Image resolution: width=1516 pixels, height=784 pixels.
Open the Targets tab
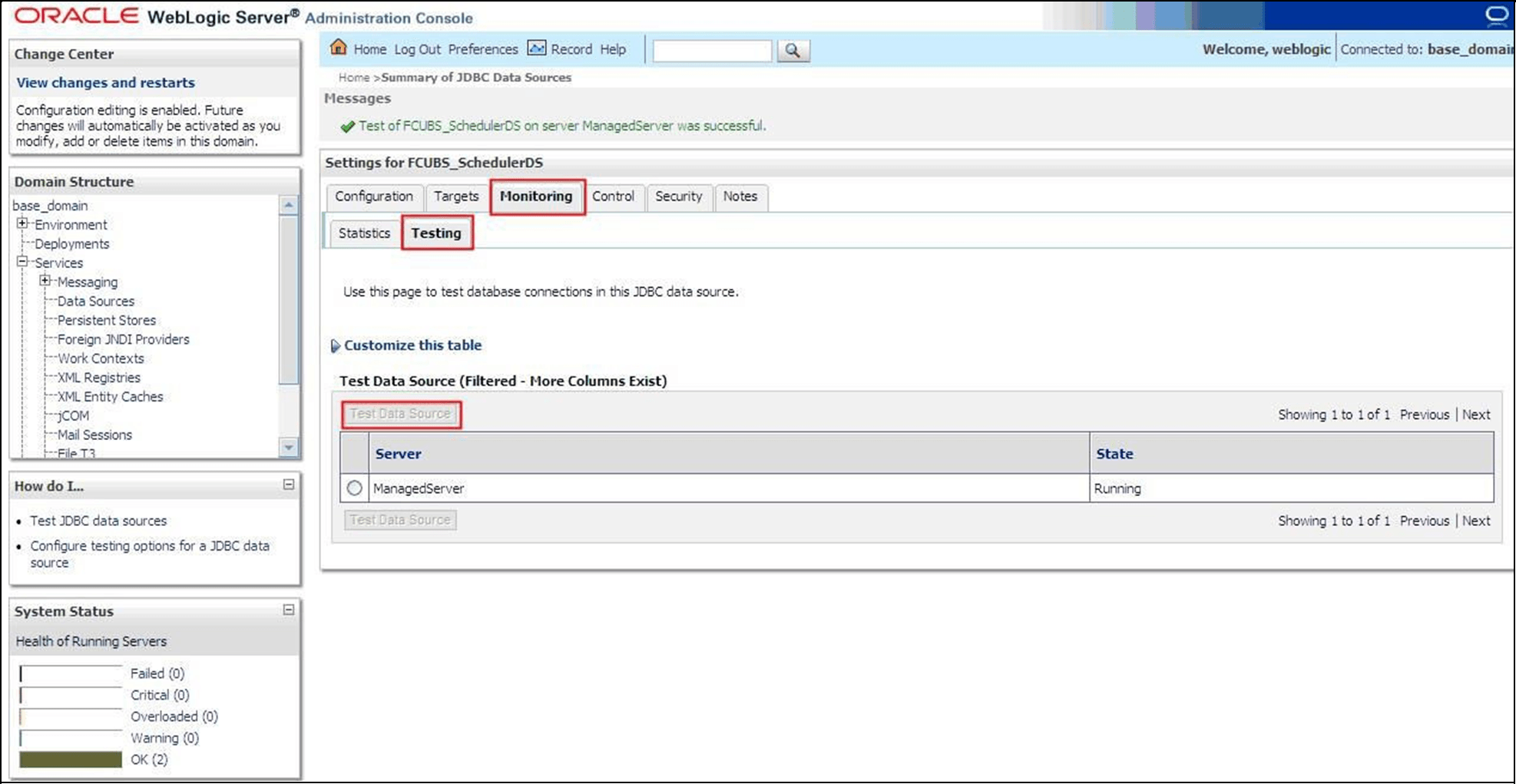(456, 197)
